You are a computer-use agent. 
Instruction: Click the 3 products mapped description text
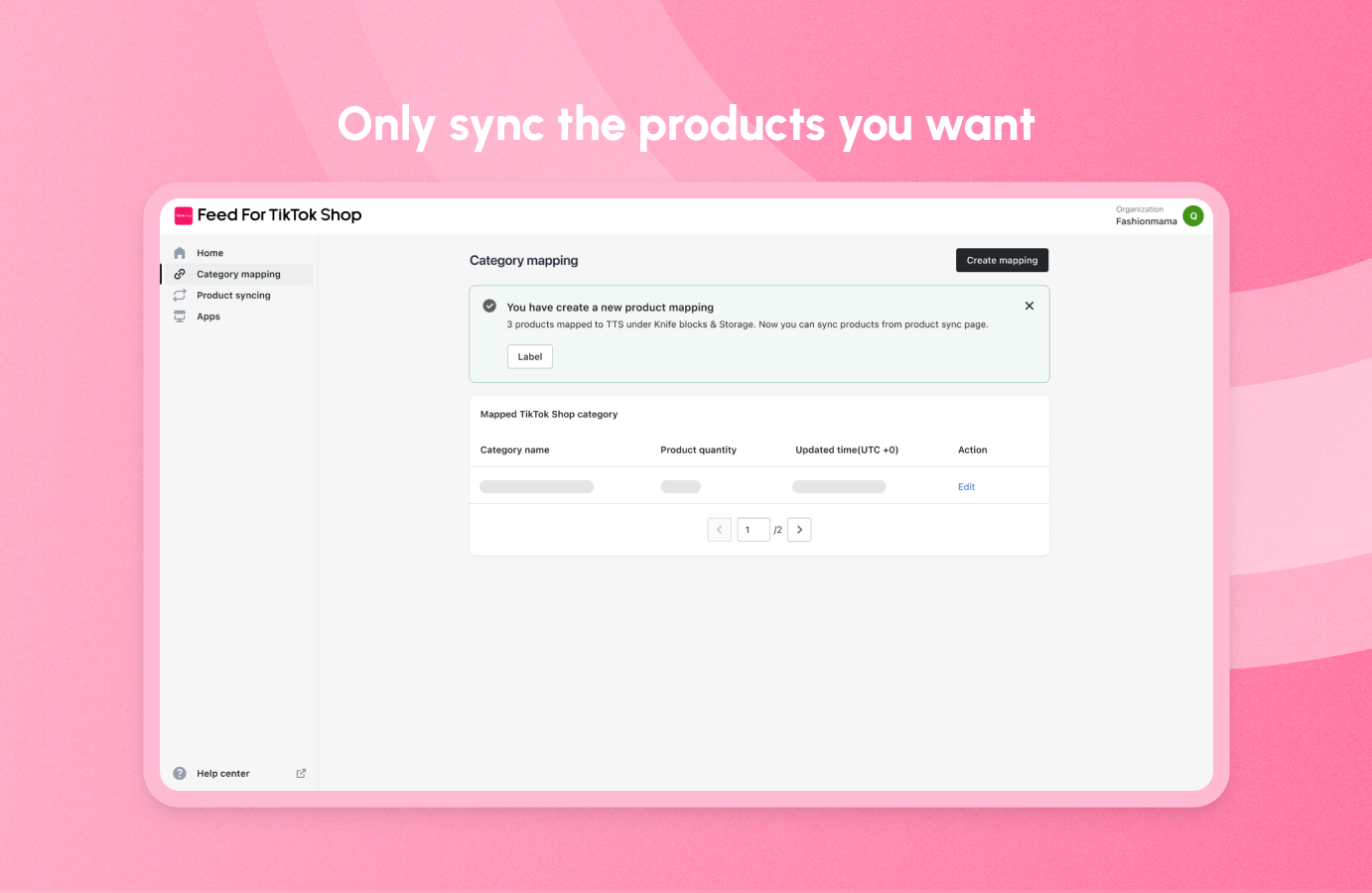(x=748, y=324)
